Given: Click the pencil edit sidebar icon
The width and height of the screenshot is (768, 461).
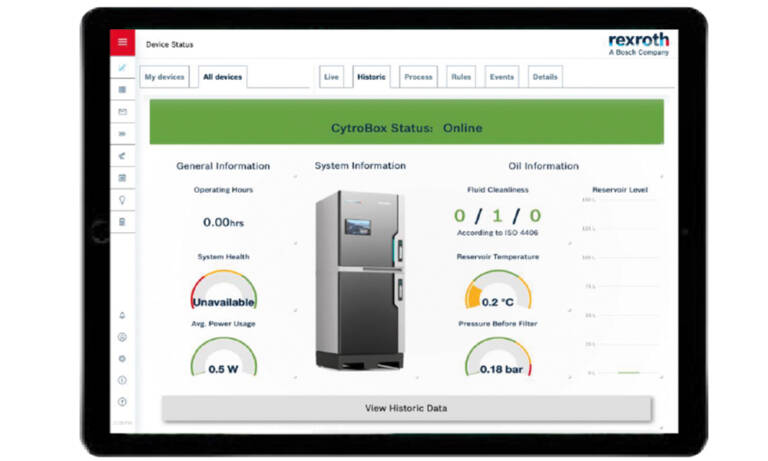Looking at the screenshot, I should pyautogui.click(x=122, y=68).
